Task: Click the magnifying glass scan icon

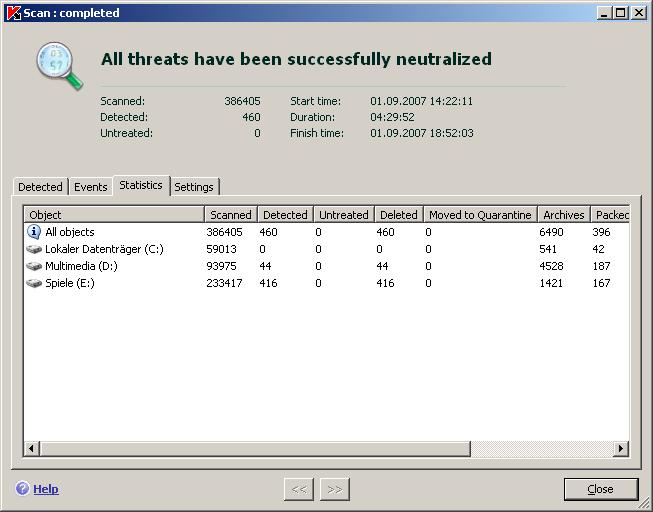Action: click(60, 65)
